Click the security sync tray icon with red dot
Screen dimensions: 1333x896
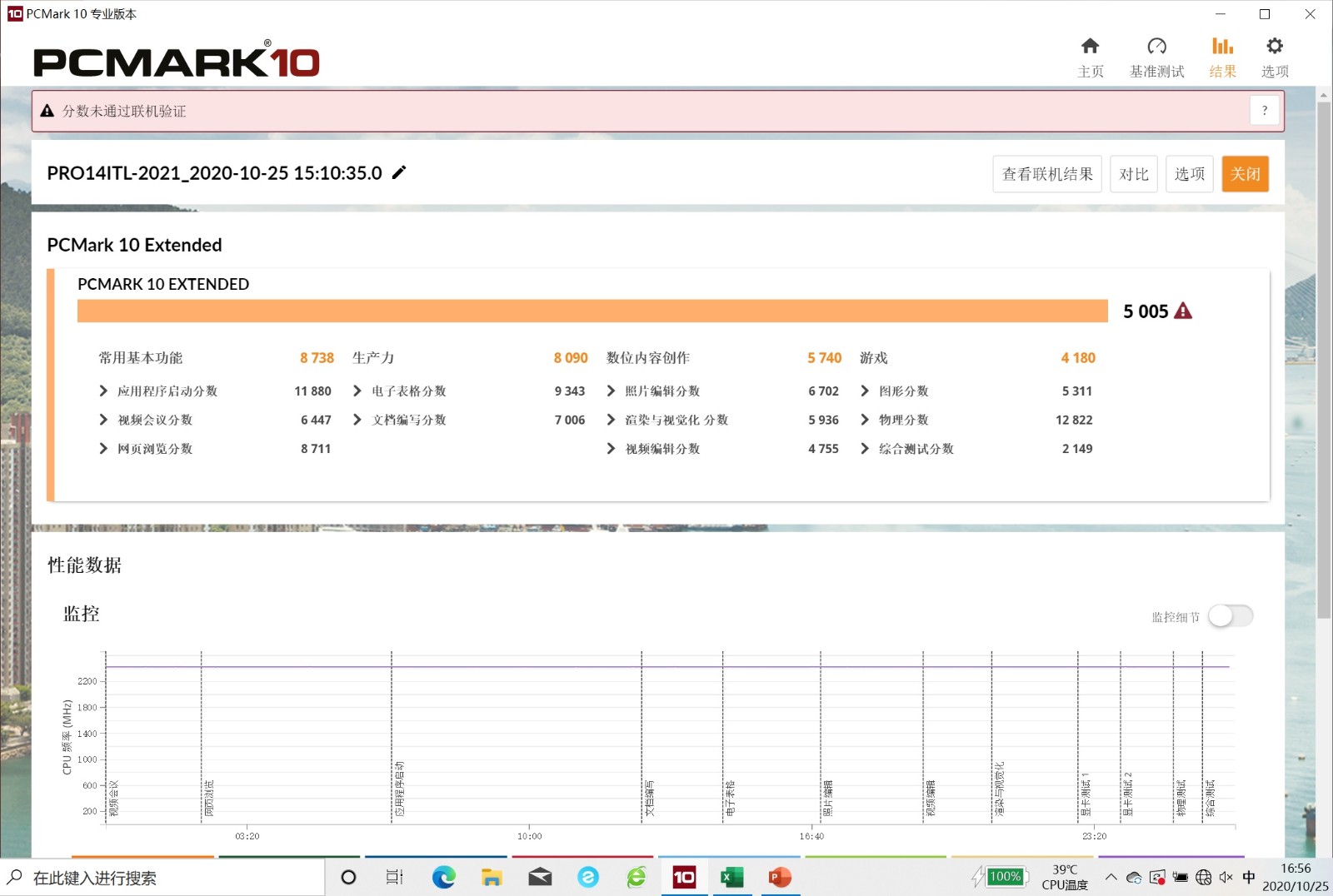[1157, 877]
